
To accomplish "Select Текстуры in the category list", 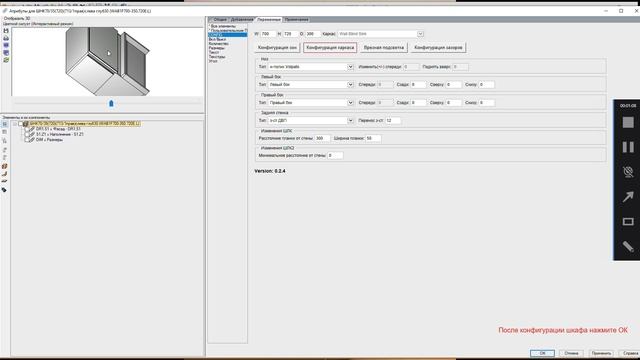I will pos(217,57).
